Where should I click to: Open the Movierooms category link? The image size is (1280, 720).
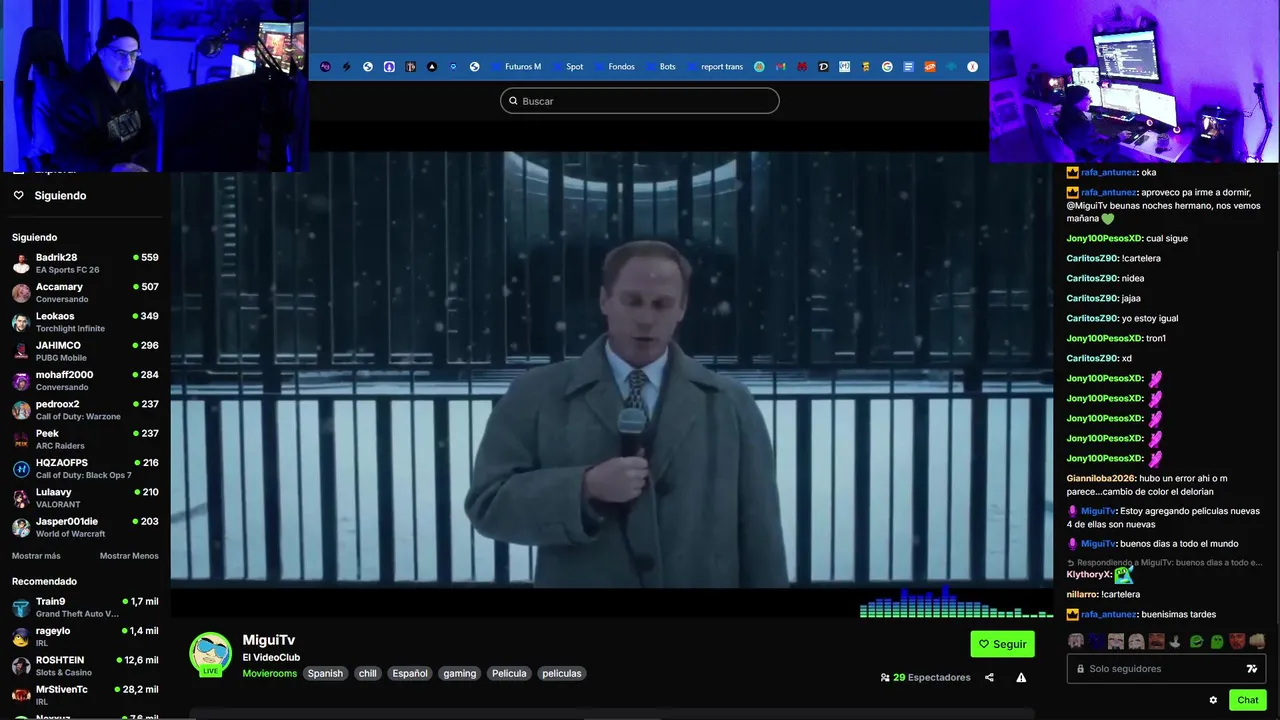tap(270, 674)
